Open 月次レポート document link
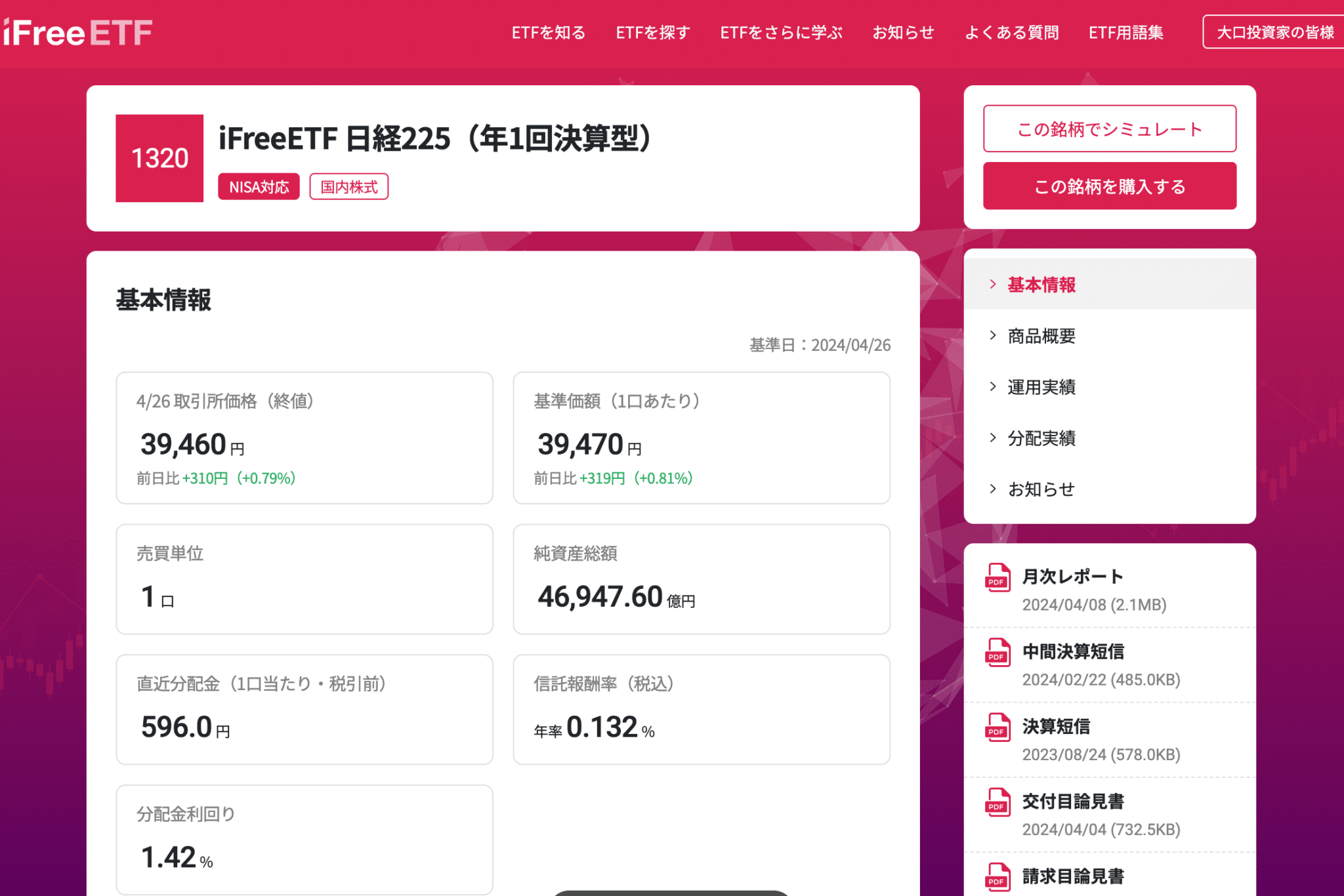The height and width of the screenshot is (896, 1344). [x=1073, y=577]
